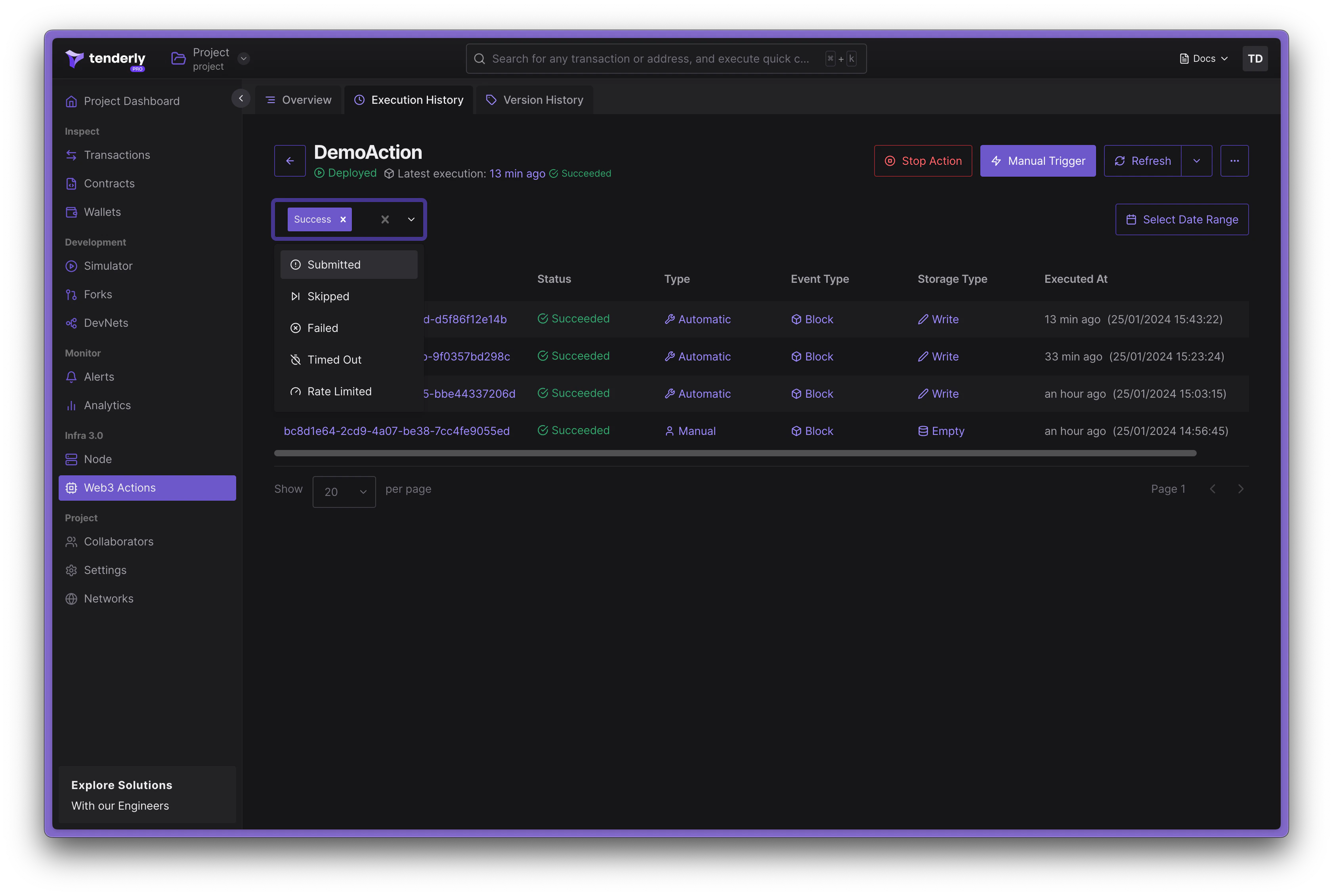Open the TD user avatar menu
Screen dimensions: 1333x896
[1255, 58]
